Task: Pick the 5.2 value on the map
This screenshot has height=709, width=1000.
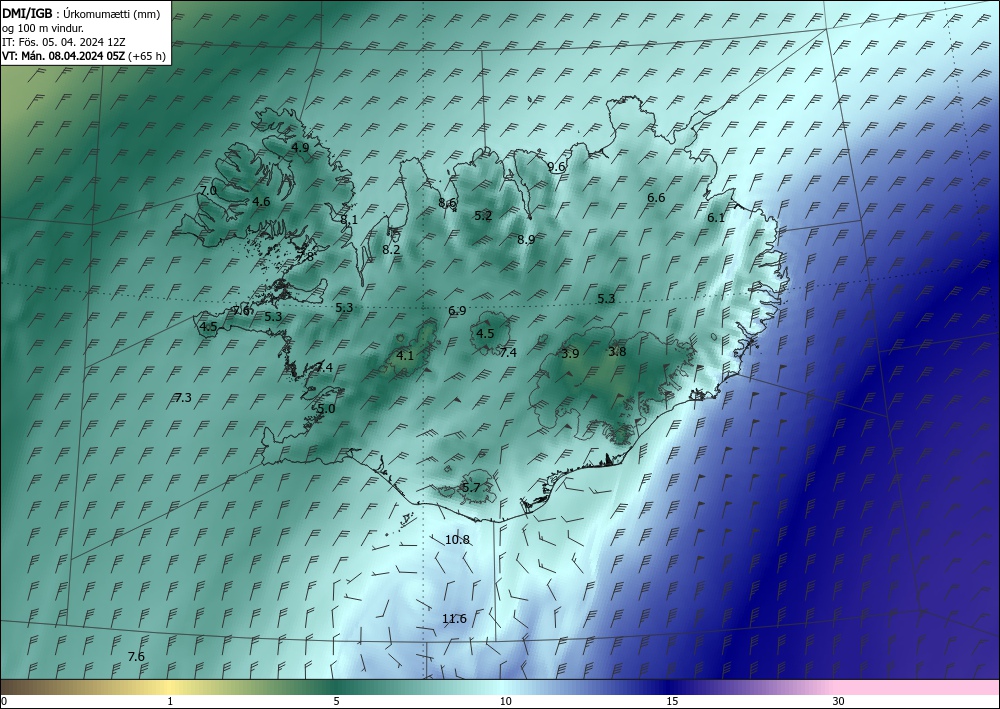Action: tap(483, 216)
